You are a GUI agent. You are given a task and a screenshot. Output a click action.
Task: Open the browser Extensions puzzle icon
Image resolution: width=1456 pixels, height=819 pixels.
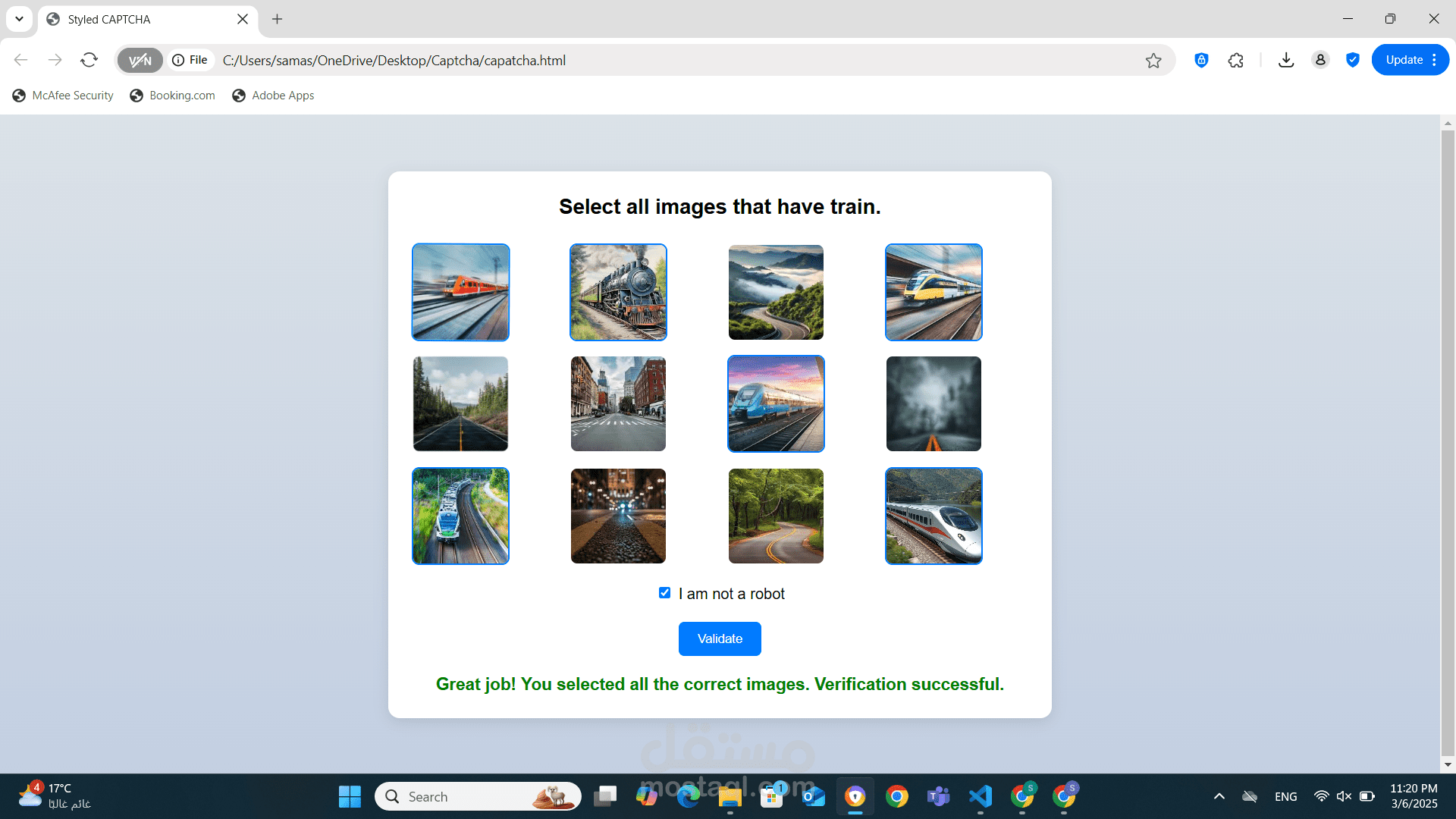1235,60
